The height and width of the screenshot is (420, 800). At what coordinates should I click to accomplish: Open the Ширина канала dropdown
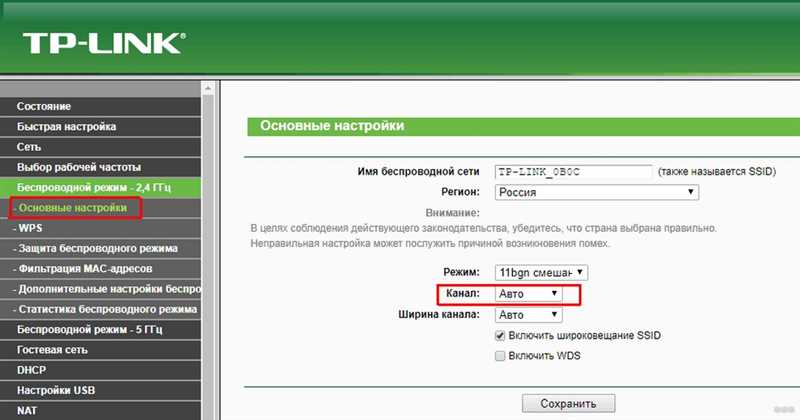click(x=528, y=315)
